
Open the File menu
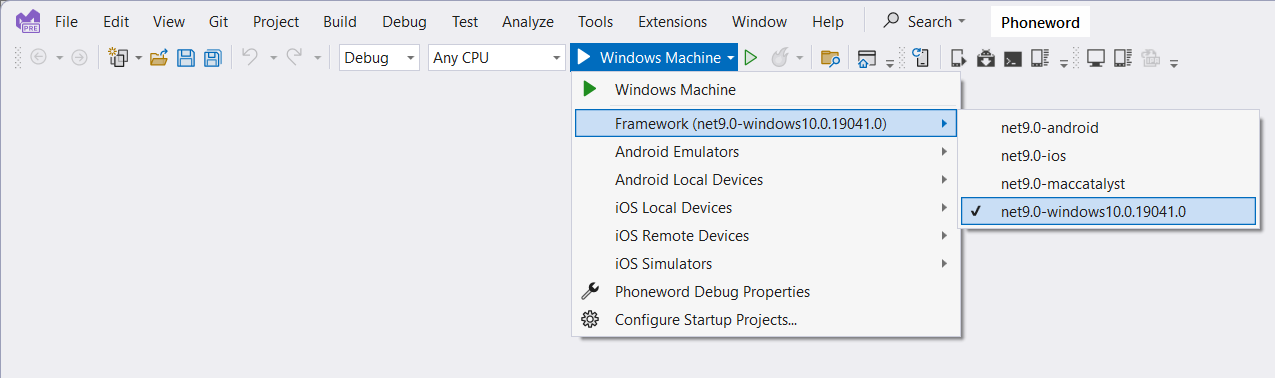coord(66,21)
